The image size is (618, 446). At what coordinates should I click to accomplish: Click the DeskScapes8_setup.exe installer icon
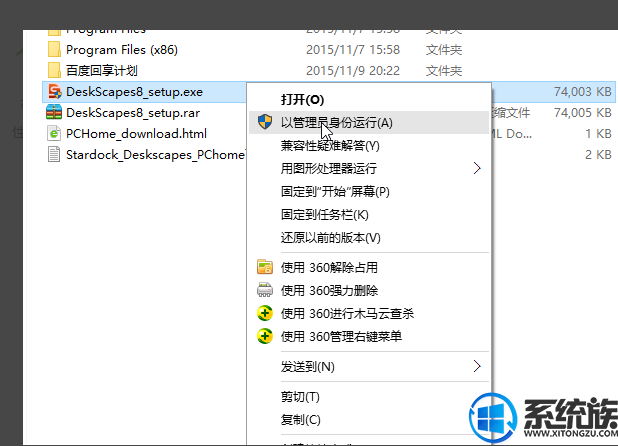coord(54,92)
